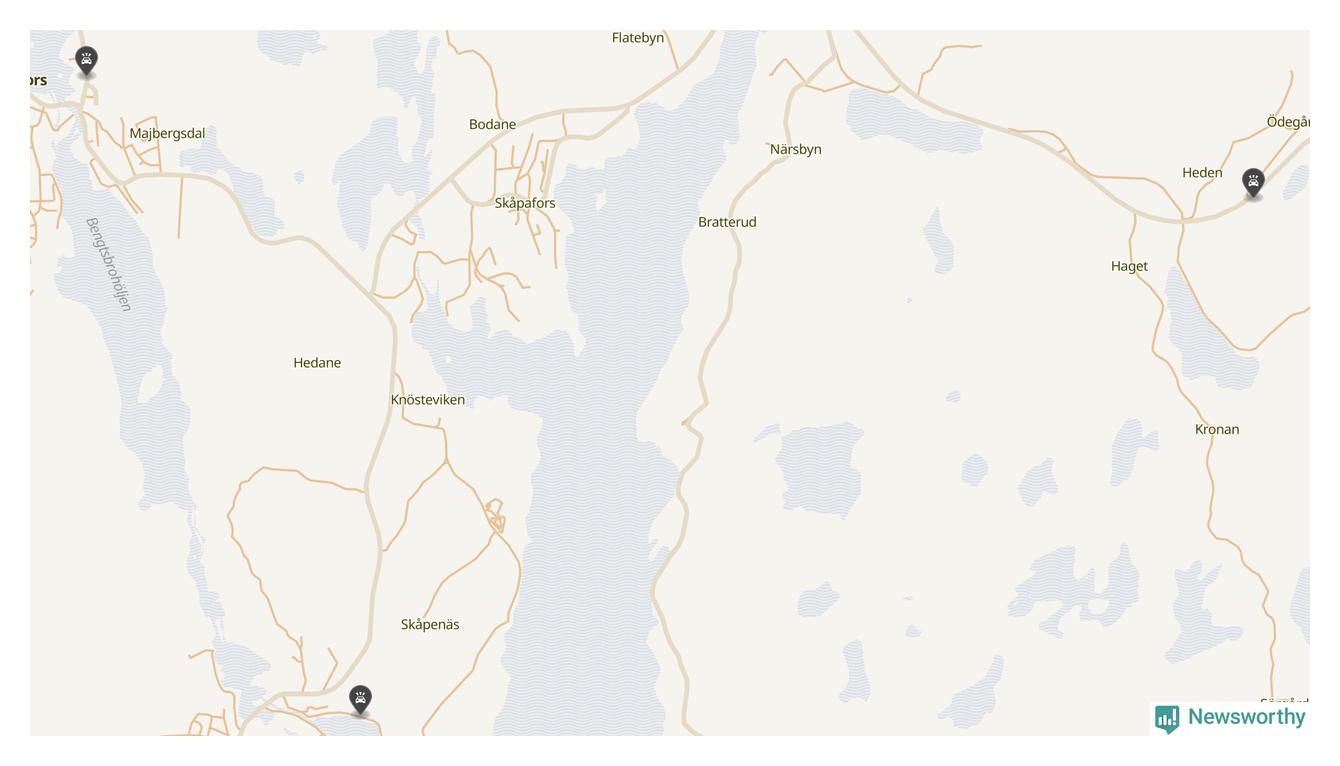The image size is (1340, 766).
Task: Click the Skåpenäs place label
Action: 430,625
